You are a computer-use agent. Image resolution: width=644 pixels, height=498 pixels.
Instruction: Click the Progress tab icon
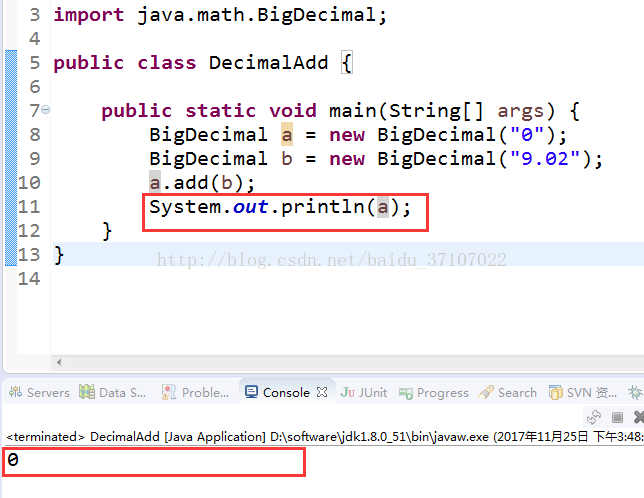406,393
